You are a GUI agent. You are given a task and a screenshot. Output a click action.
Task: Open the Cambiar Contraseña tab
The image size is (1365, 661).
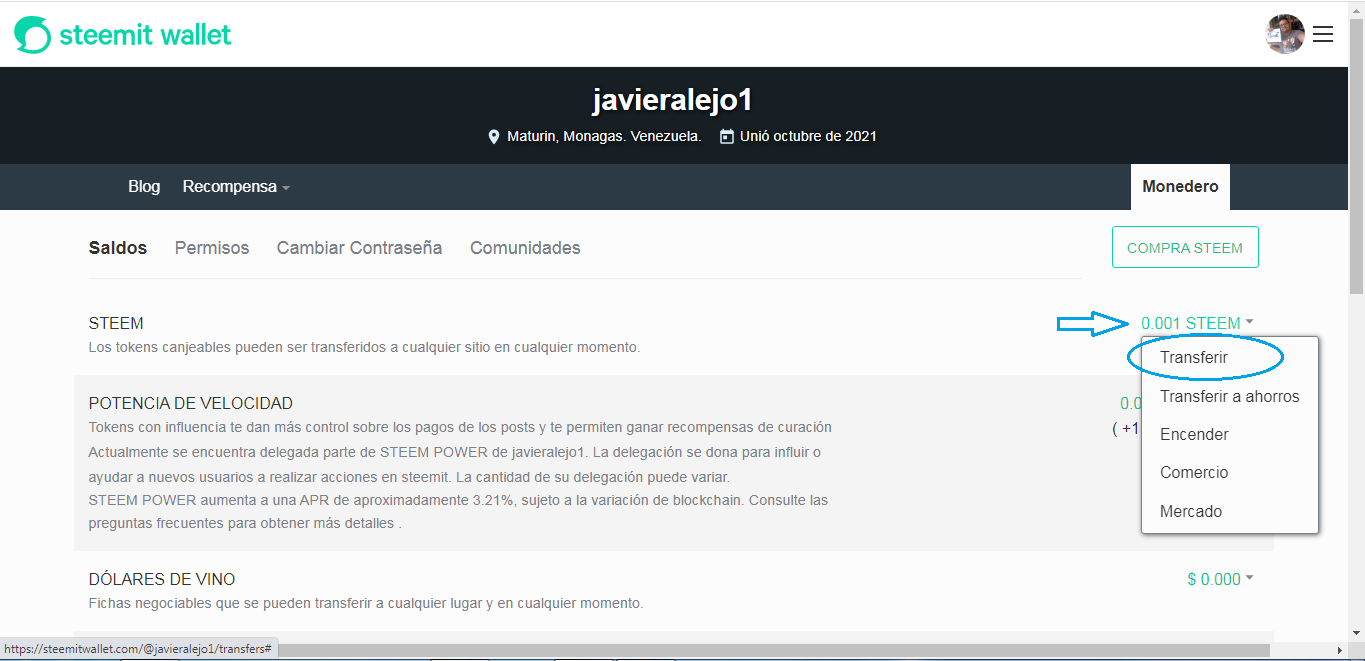tap(359, 248)
